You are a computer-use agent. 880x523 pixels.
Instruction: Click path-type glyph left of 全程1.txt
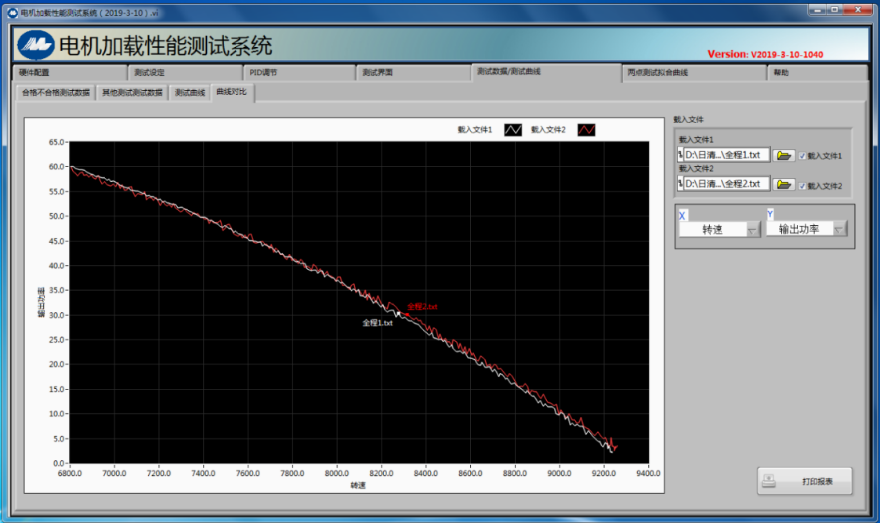[680, 156]
